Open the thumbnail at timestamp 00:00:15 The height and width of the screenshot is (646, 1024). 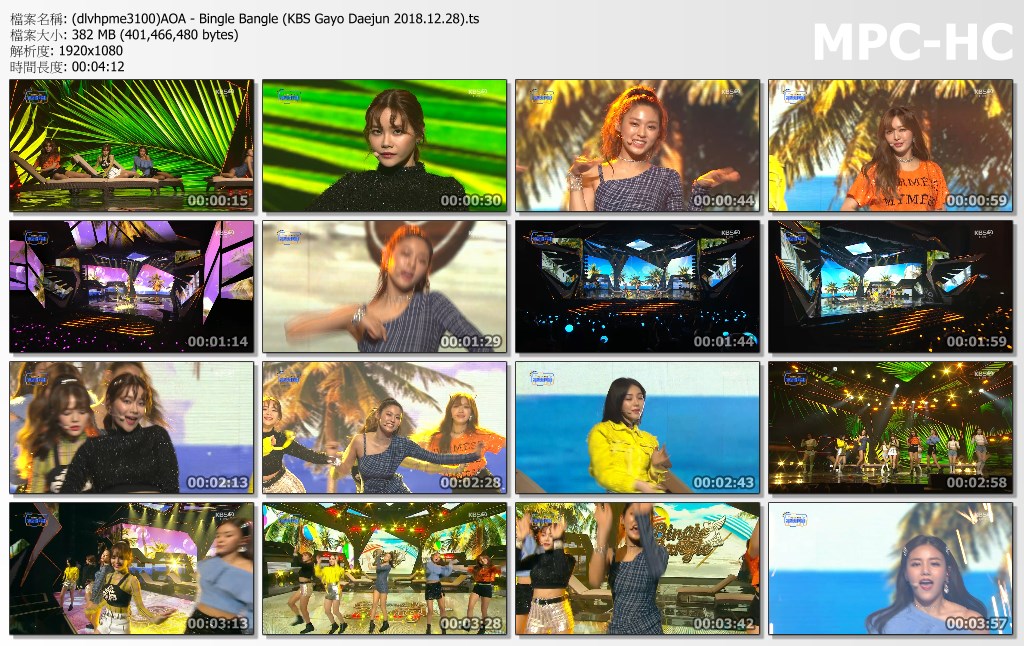click(130, 145)
